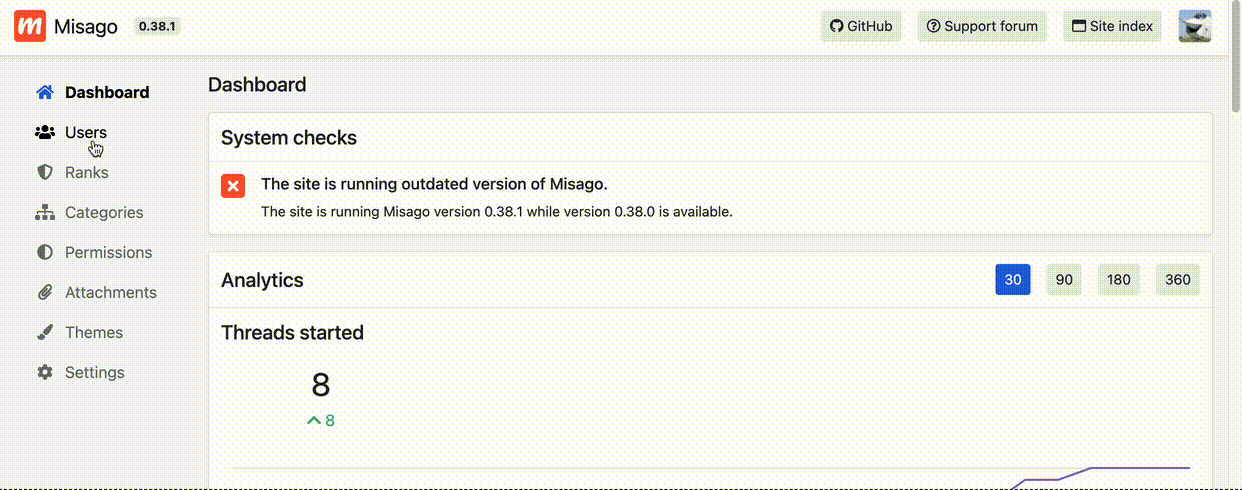The width and height of the screenshot is (1242, 490).
Task: Open the user avatar menu
Action: (x=1195, y=26)
